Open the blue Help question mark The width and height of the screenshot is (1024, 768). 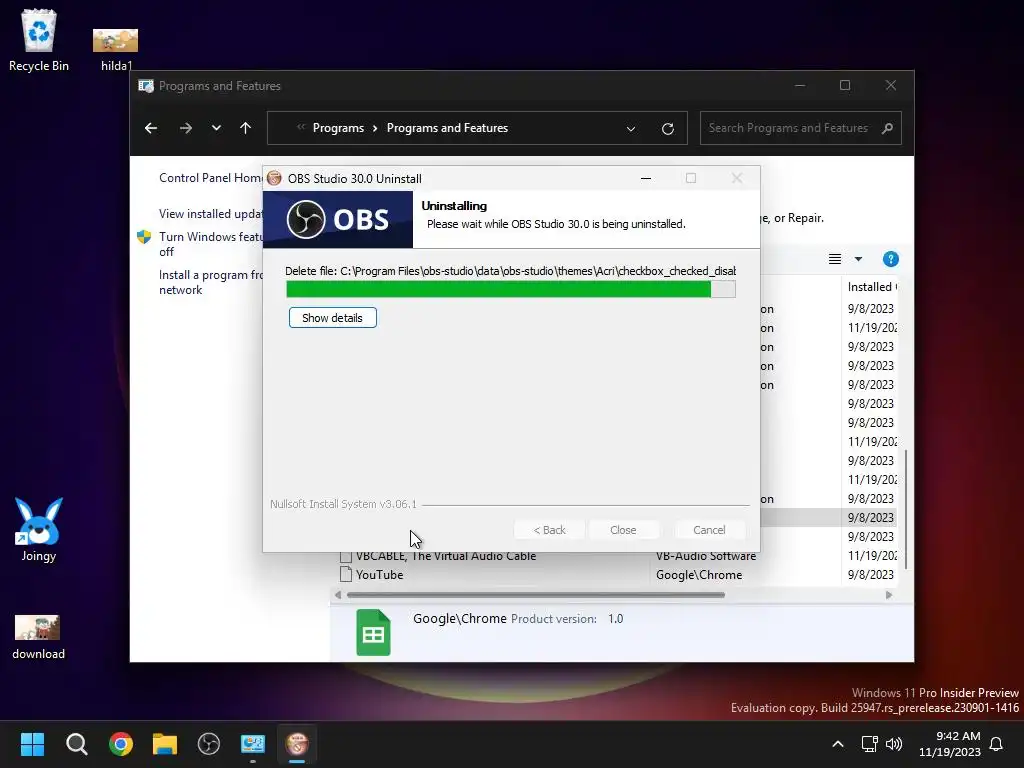pos(890,259)
